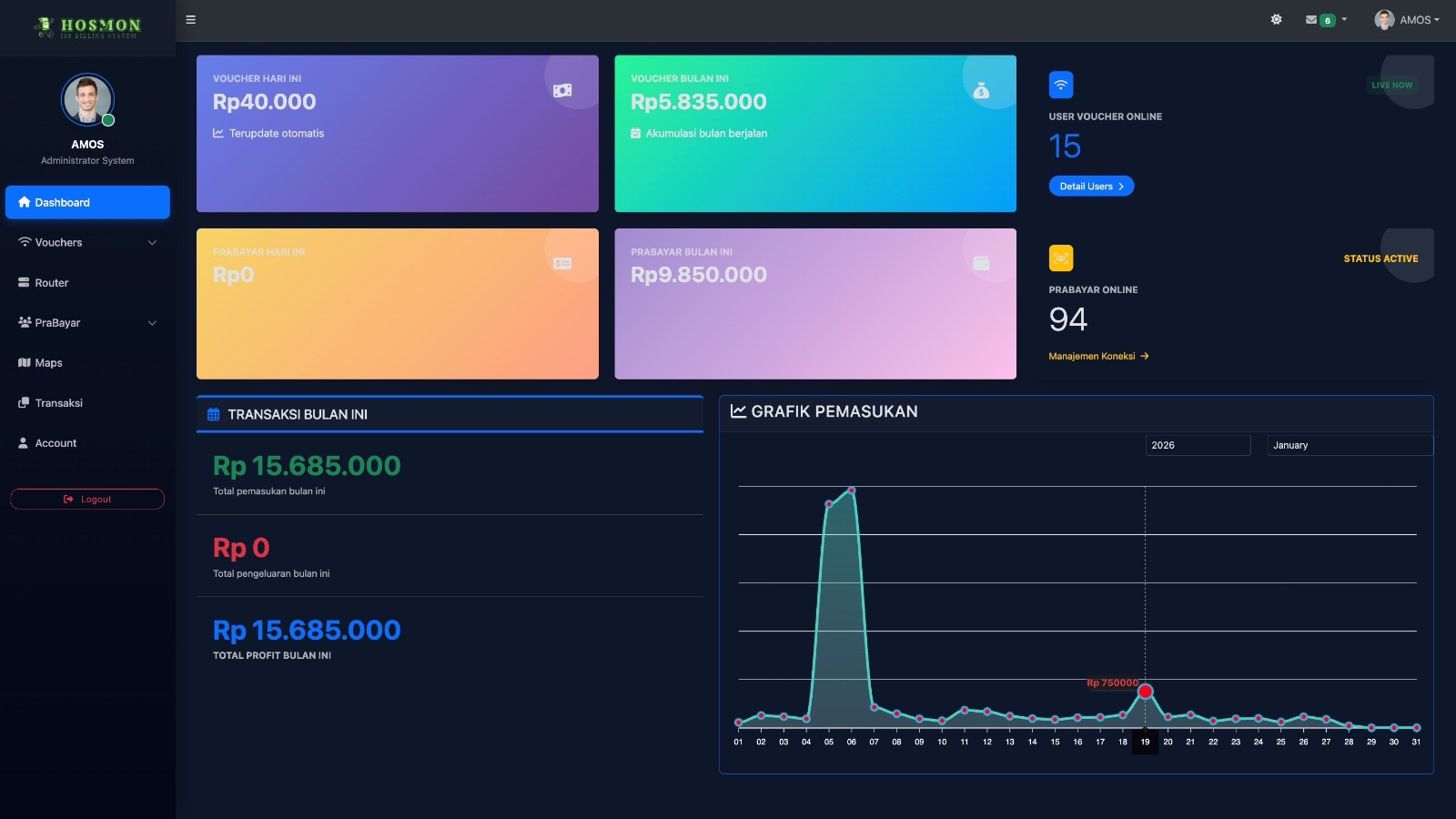Open settings via the gear icon
Screen dimensions: 1456x819
1277,20
